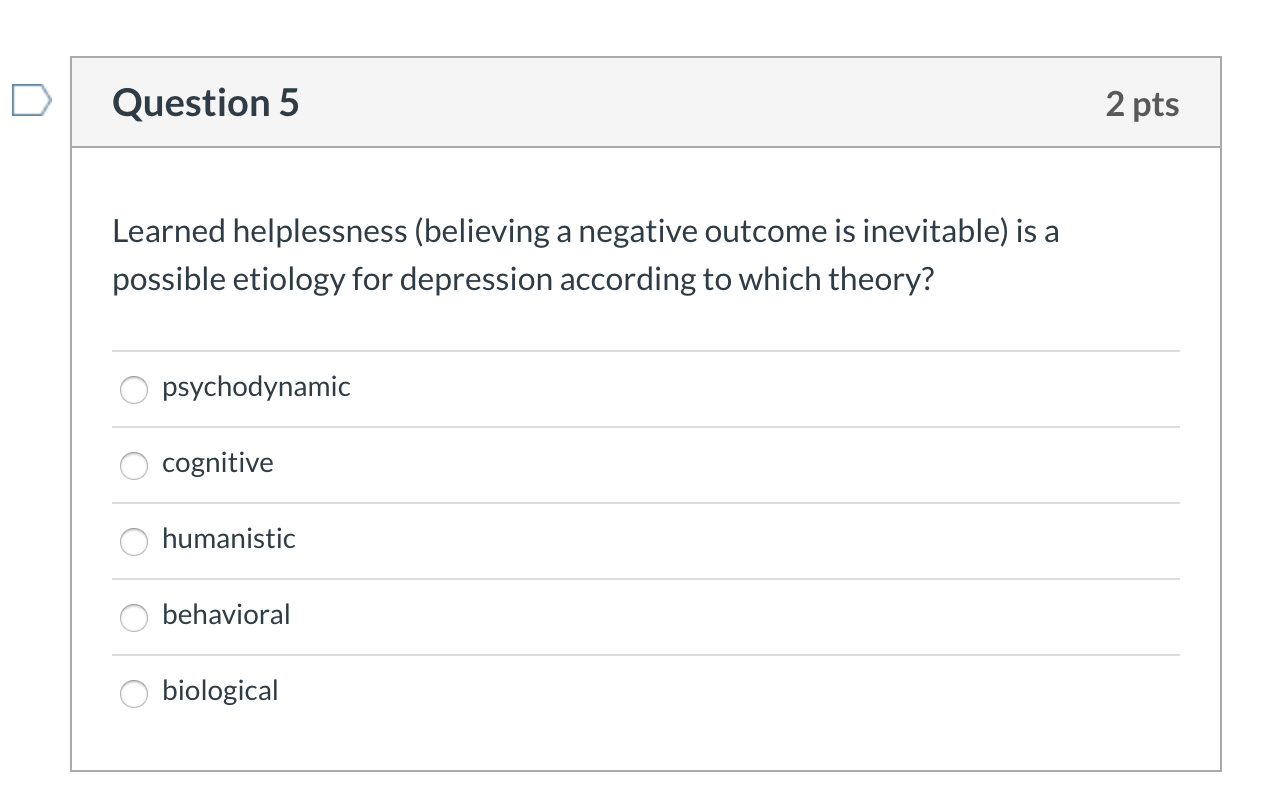The width and height of the screenshot is (1268, 812).
Task: Click the word "etiology" in the prompt
Action: [288, 280]
